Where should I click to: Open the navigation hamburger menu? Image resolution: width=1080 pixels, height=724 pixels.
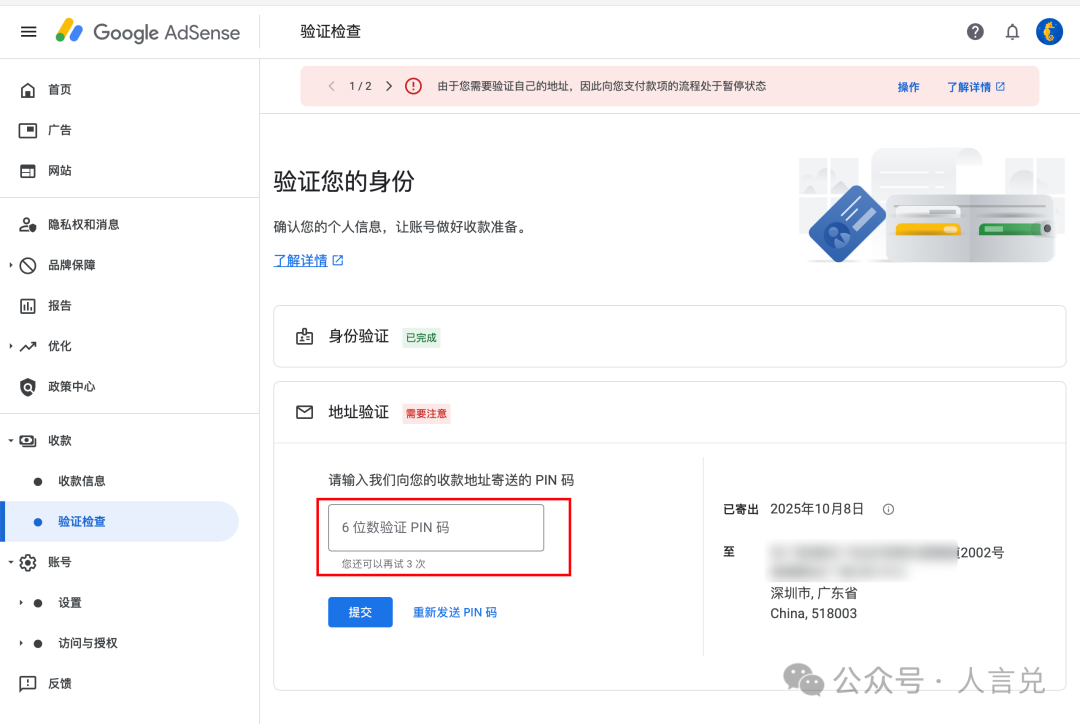(x=28, y=31)
